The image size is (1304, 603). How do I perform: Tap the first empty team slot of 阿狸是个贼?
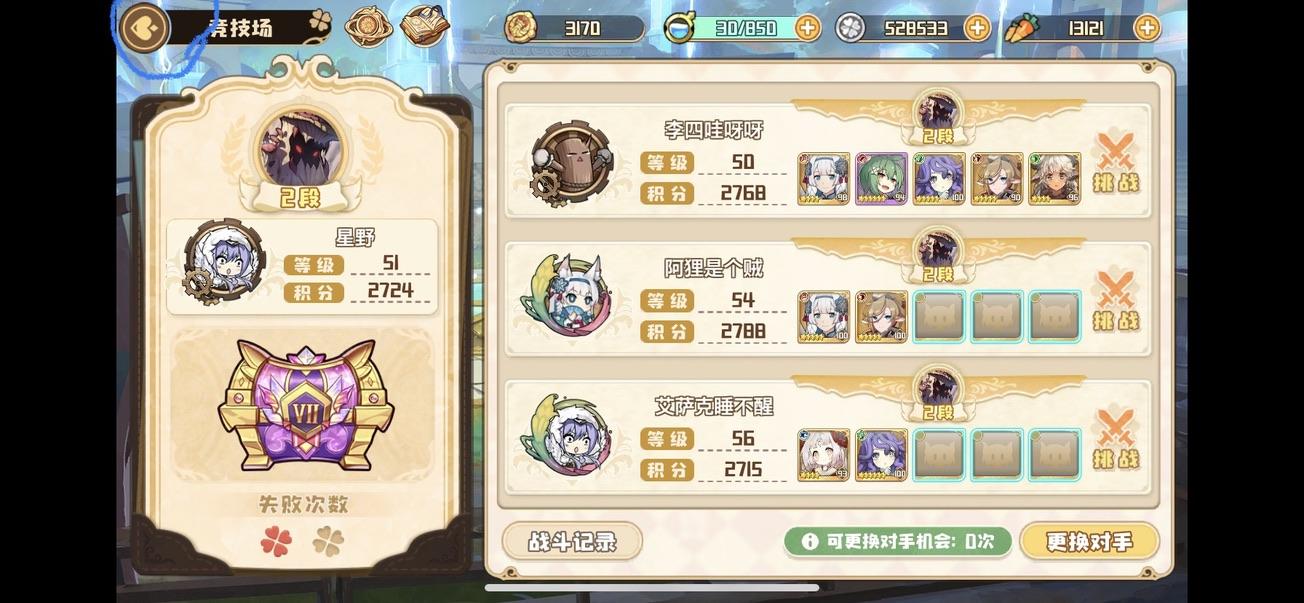click(940, 317)
